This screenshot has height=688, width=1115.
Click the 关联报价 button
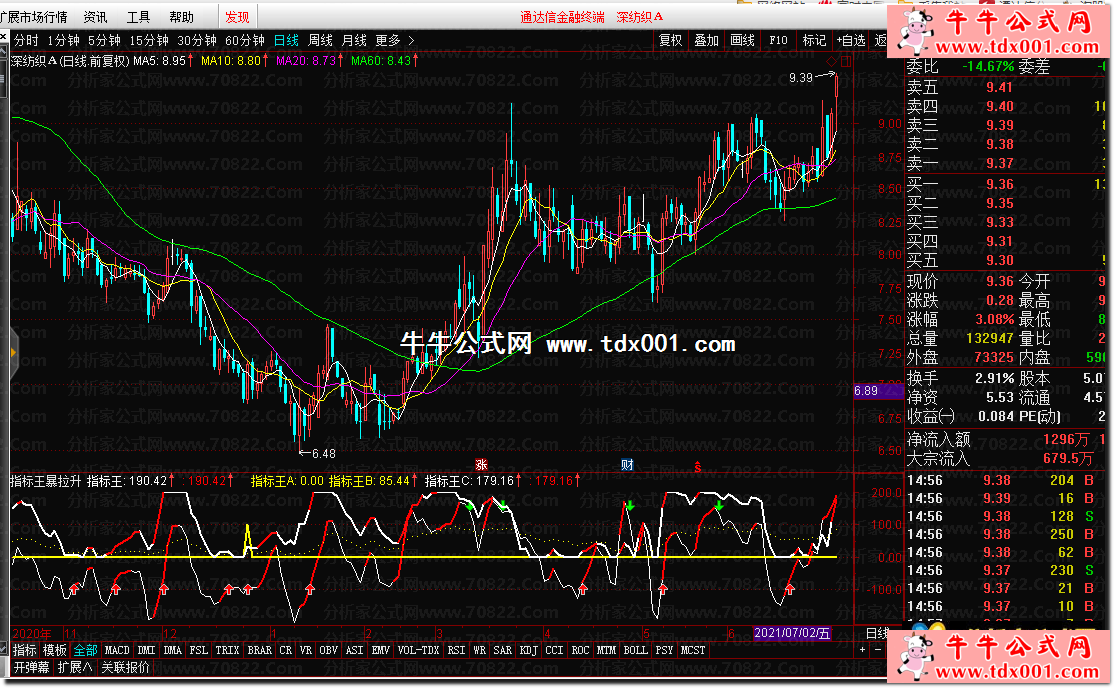tap(125, 667)
